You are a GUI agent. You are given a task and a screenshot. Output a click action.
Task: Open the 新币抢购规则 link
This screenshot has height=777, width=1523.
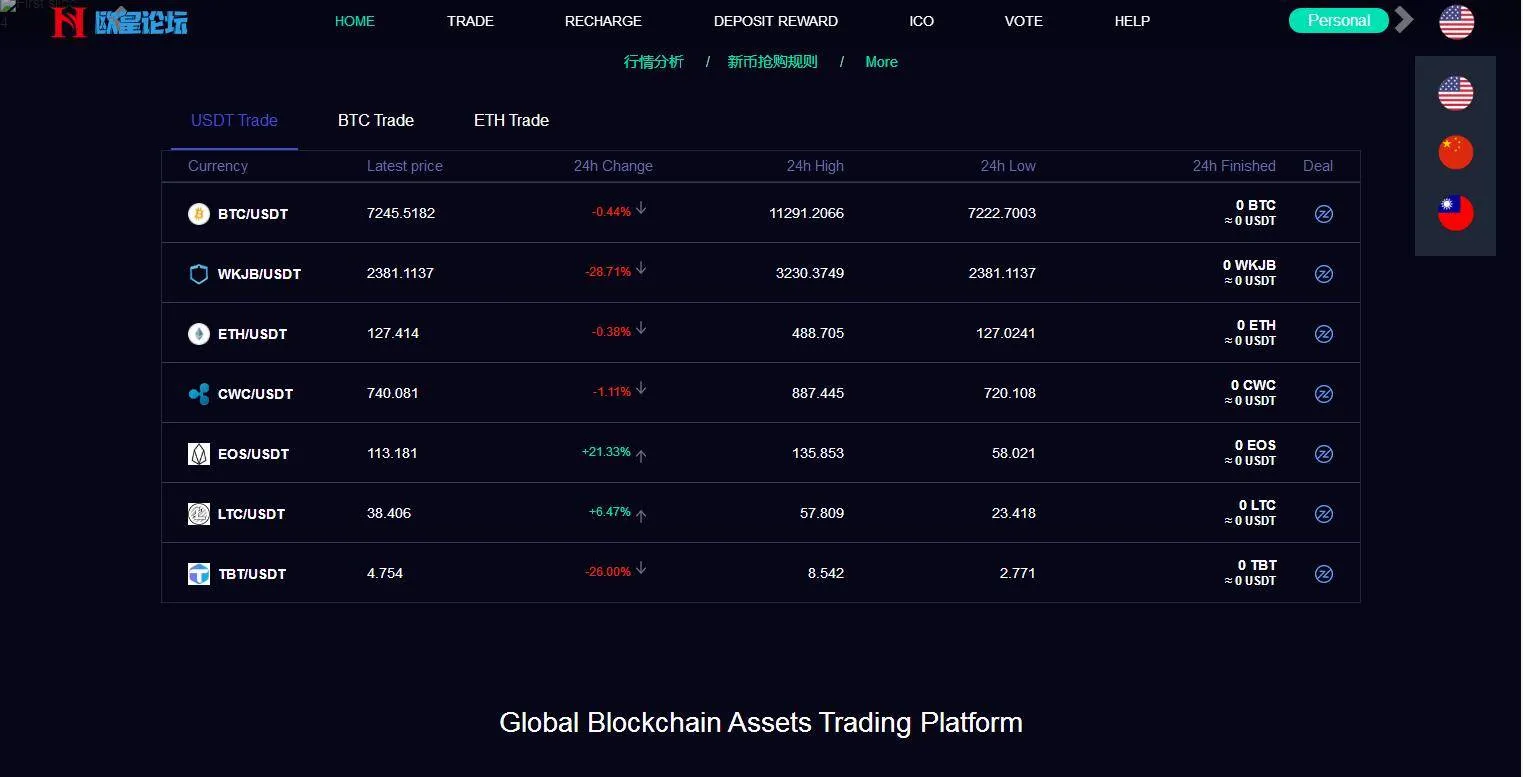click(772, 62)
